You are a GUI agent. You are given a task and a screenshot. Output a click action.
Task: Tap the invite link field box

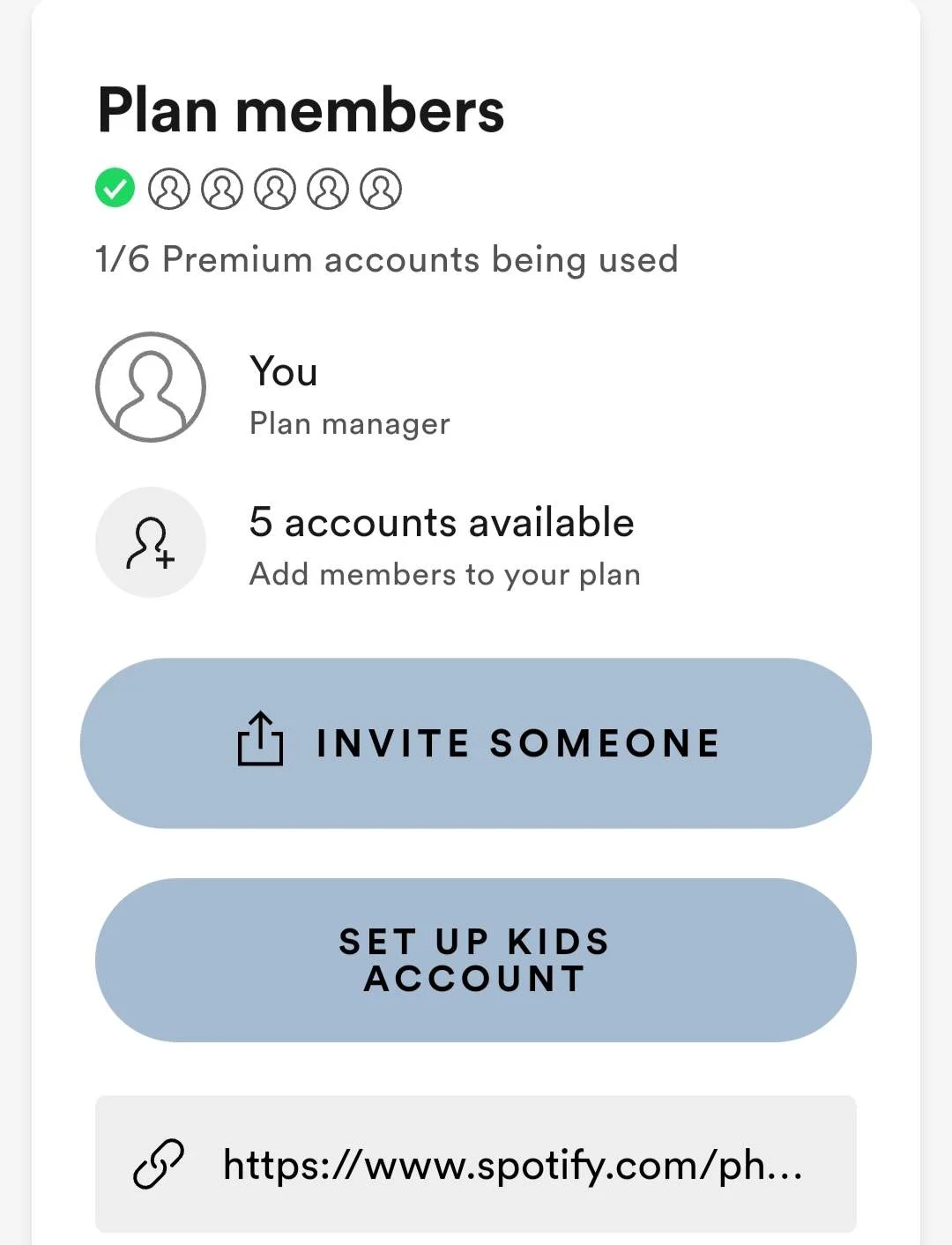coord(476,1164)
